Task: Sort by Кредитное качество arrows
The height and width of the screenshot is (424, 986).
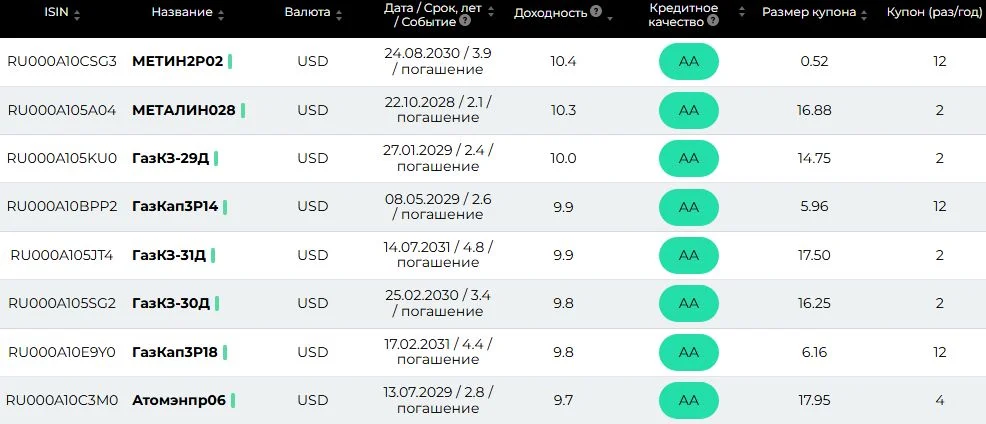Action: 741,12
